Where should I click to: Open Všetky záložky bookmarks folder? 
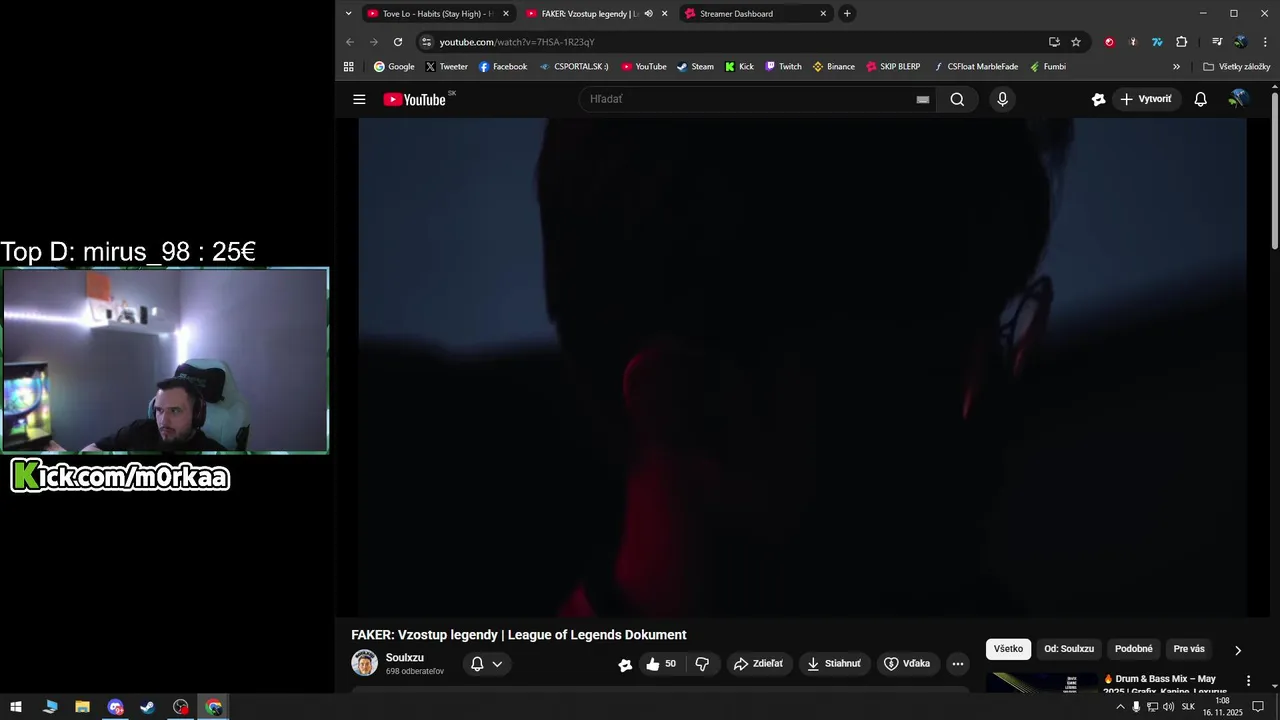tap(1236, 67)
